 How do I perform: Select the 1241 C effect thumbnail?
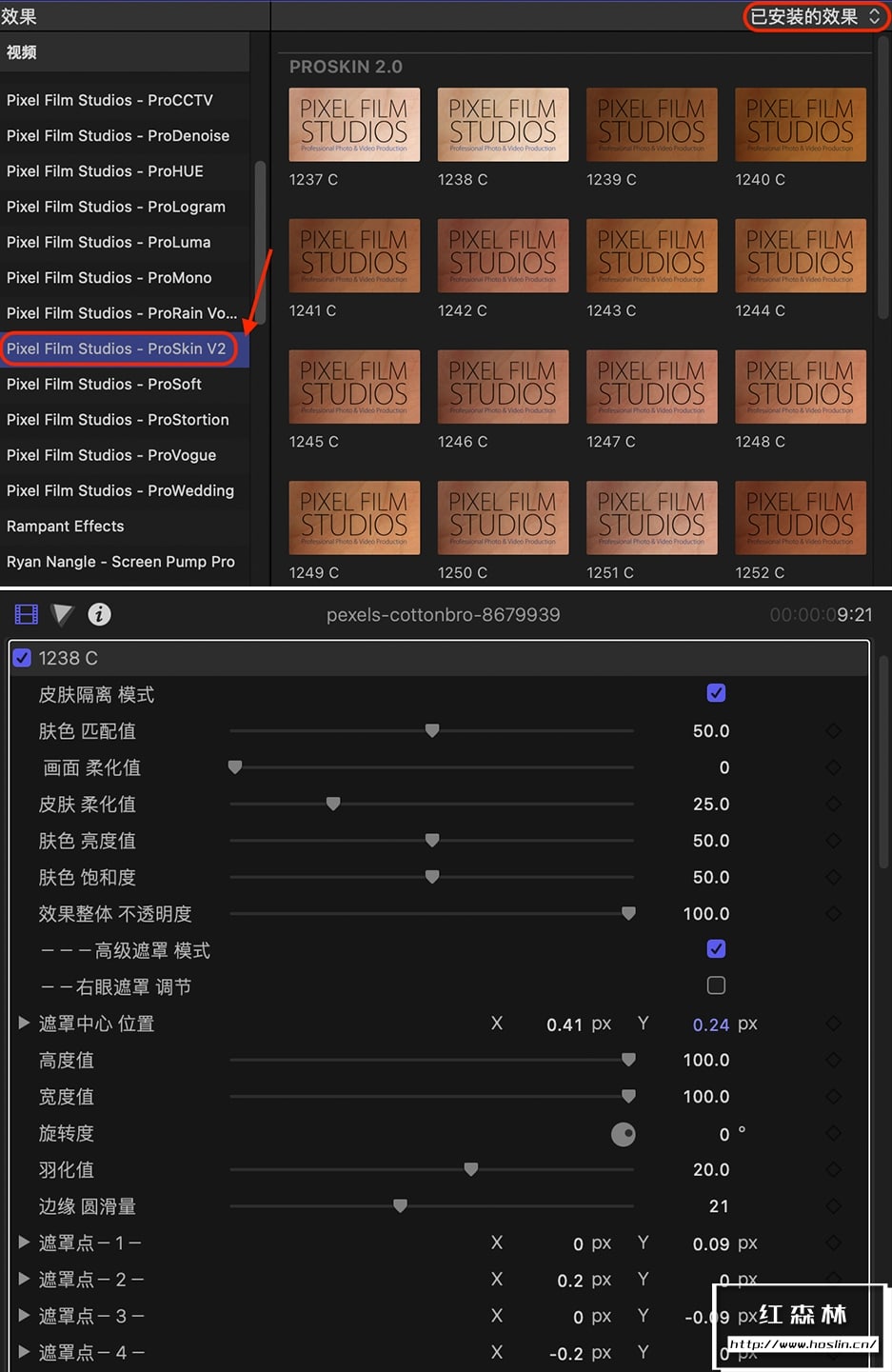(354, 256)
